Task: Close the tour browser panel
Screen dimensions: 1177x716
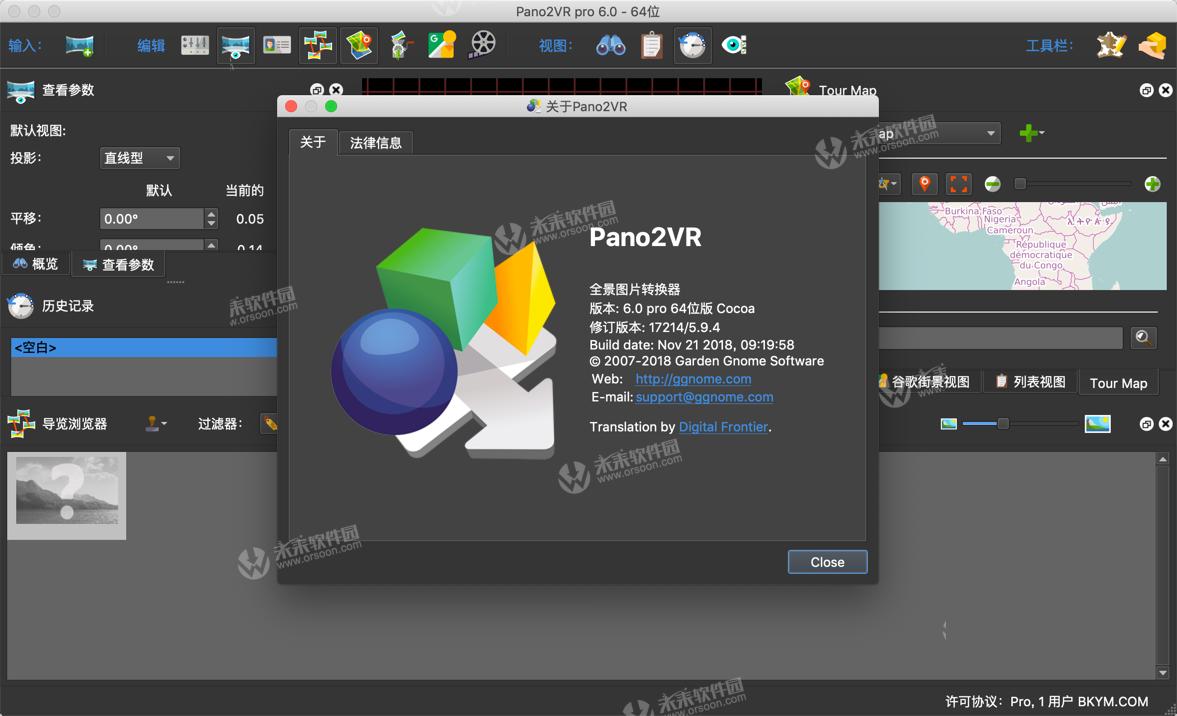Action: (x=1165, y=424)
